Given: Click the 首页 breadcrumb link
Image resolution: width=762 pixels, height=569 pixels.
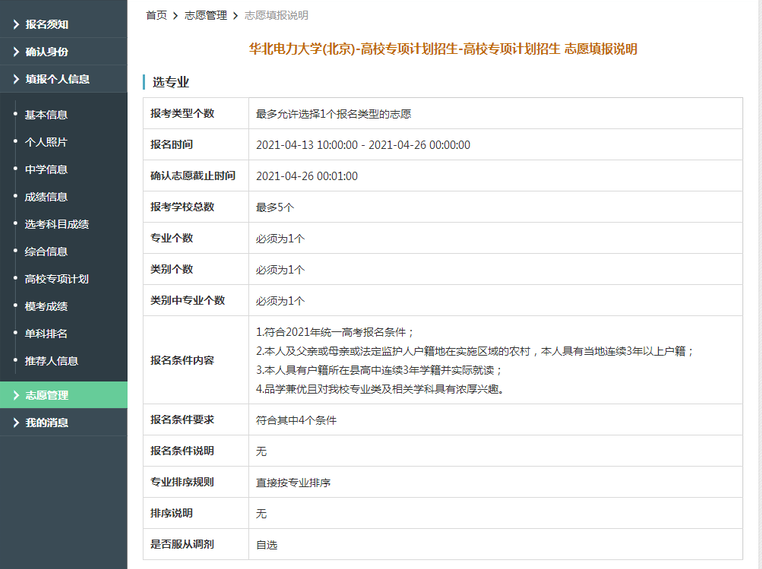Looking at the screenshot, I should coord(156,15).
